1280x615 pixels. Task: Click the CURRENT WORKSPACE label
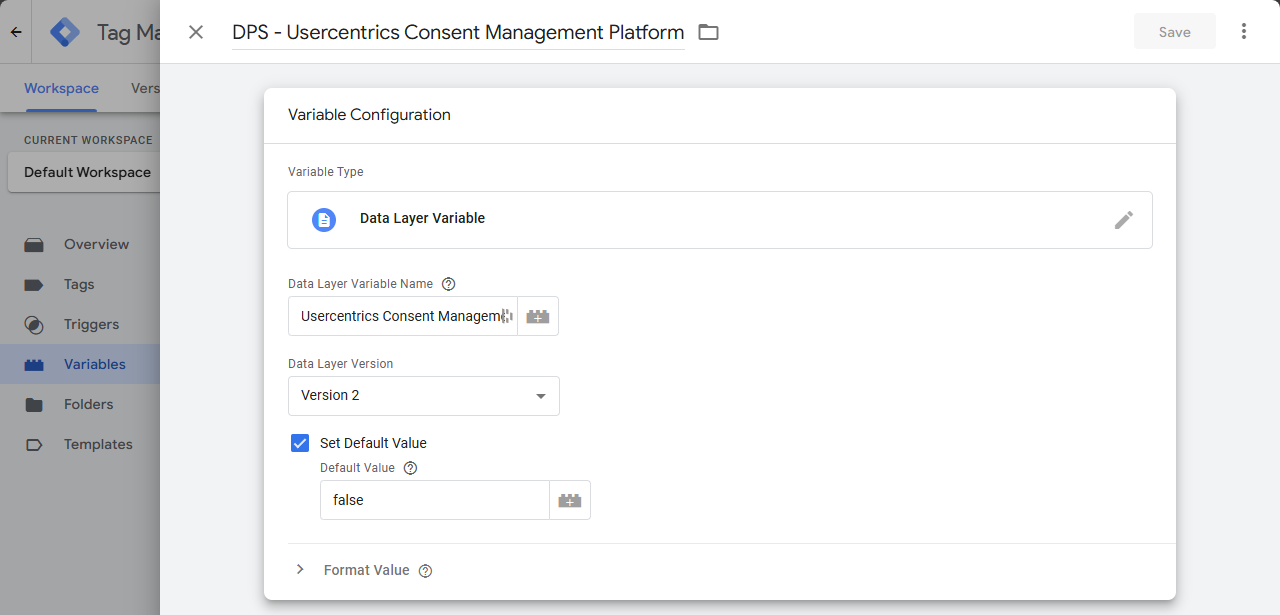pyautogui.click(x=88, y=140)
